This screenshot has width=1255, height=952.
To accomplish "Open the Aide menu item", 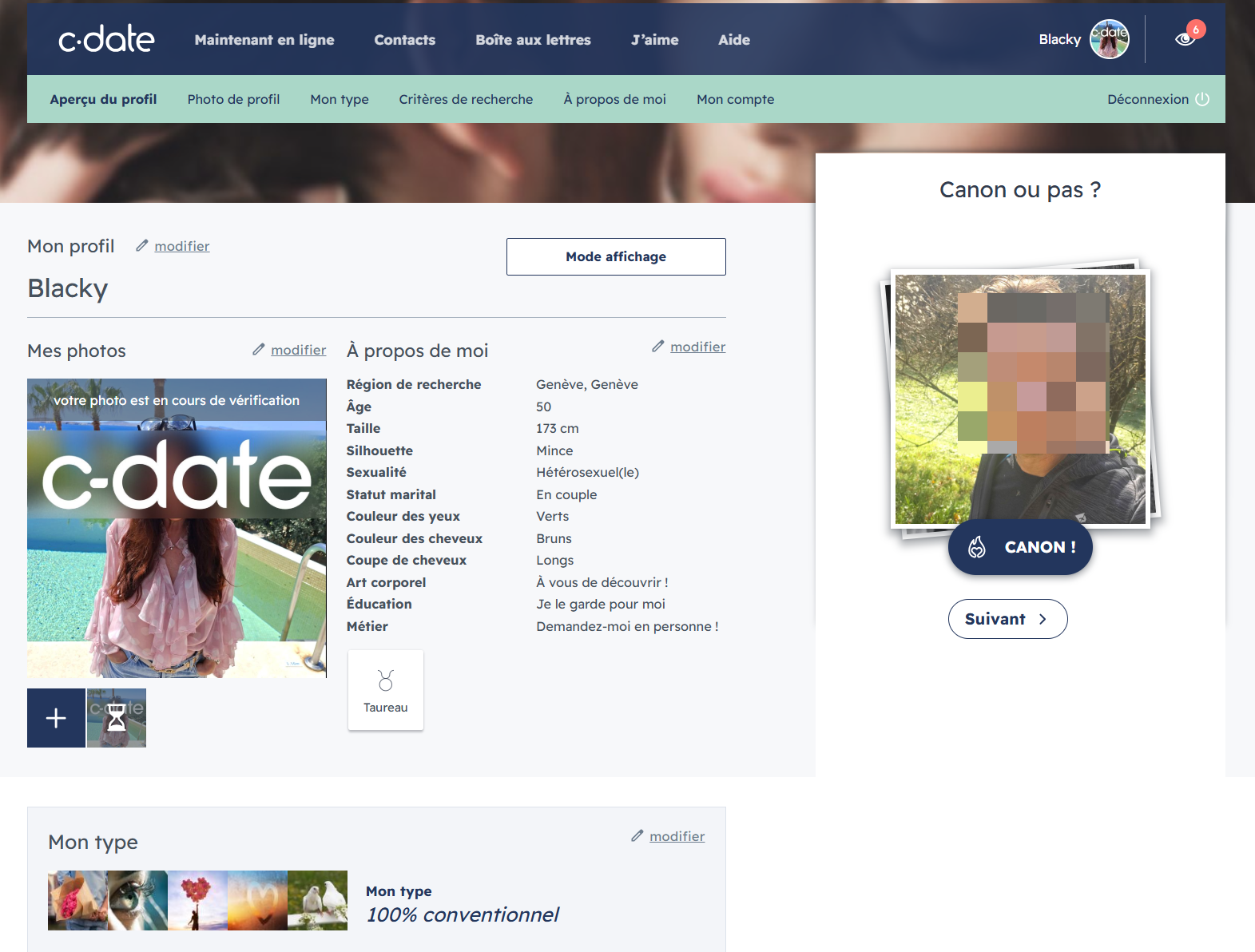I will click(734, 39).
